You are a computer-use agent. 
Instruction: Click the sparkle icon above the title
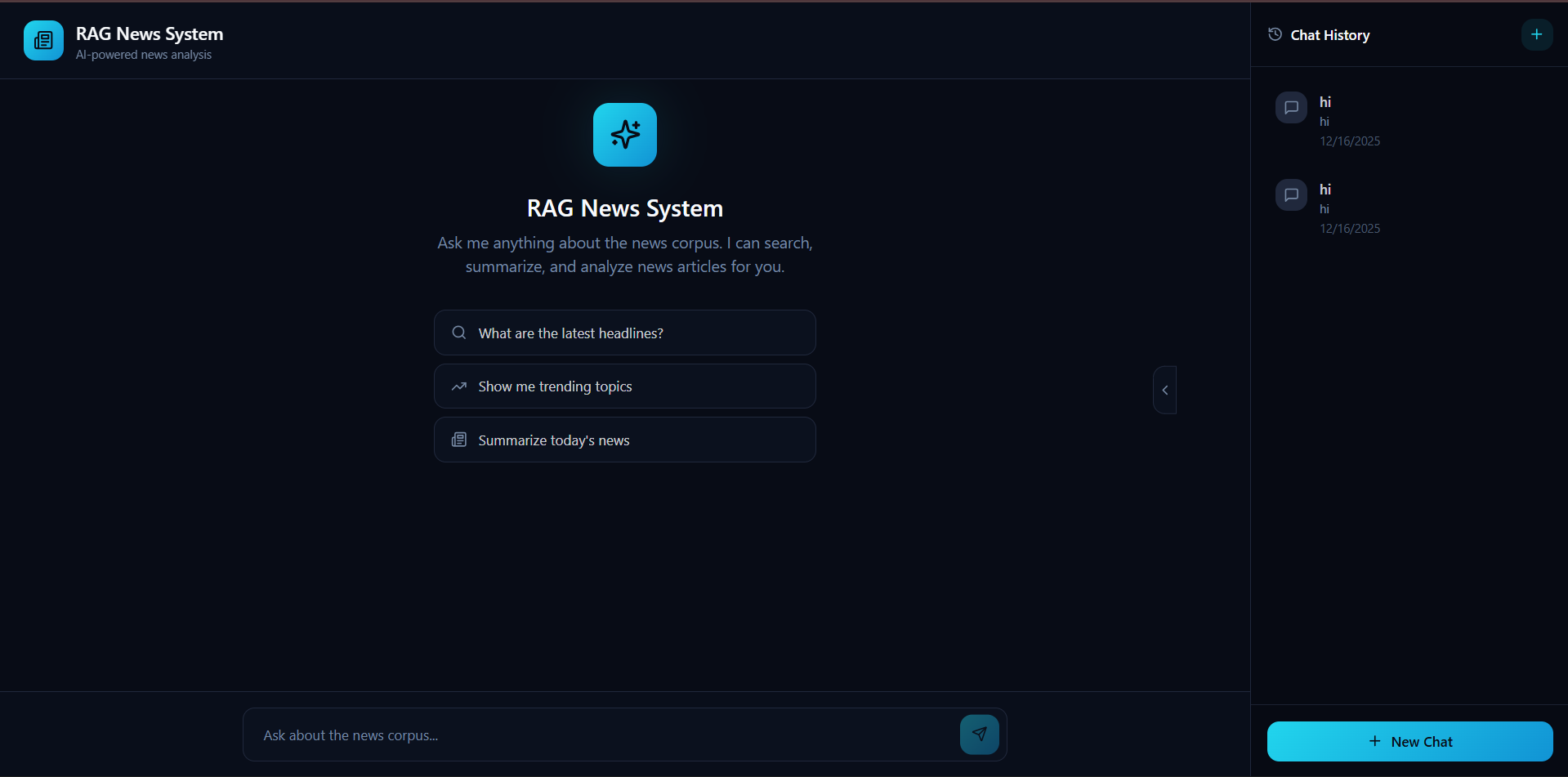click(x=625, y=135)
